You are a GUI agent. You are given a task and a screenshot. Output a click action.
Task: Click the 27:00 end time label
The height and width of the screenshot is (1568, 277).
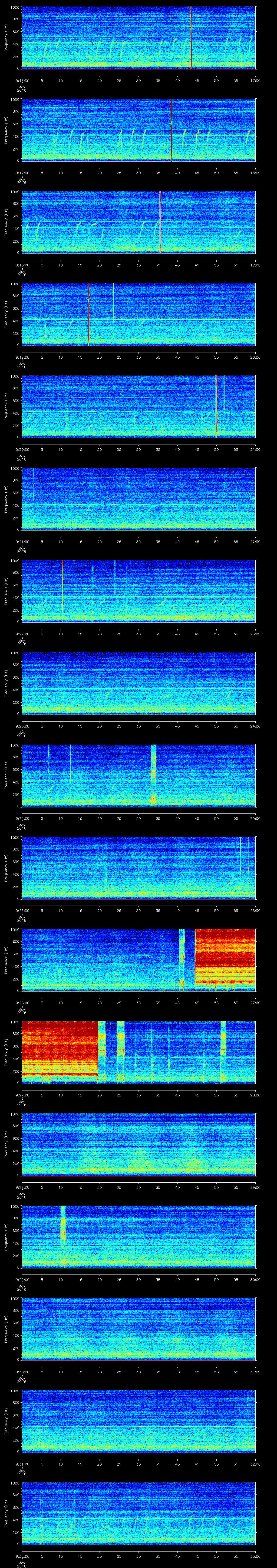coord(255,1003)
